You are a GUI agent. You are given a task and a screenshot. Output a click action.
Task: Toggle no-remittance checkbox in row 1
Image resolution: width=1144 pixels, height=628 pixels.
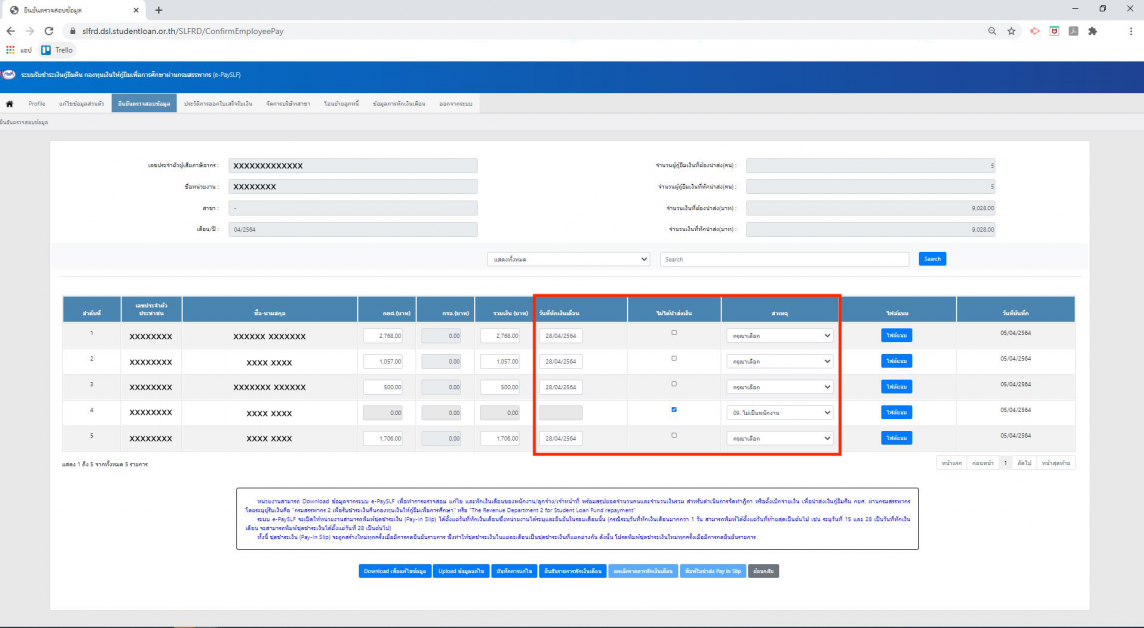click(674, 333)
